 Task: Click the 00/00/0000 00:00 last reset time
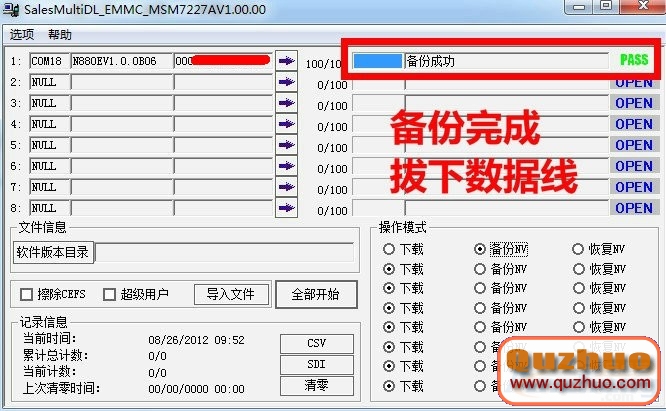coord(196,388)
